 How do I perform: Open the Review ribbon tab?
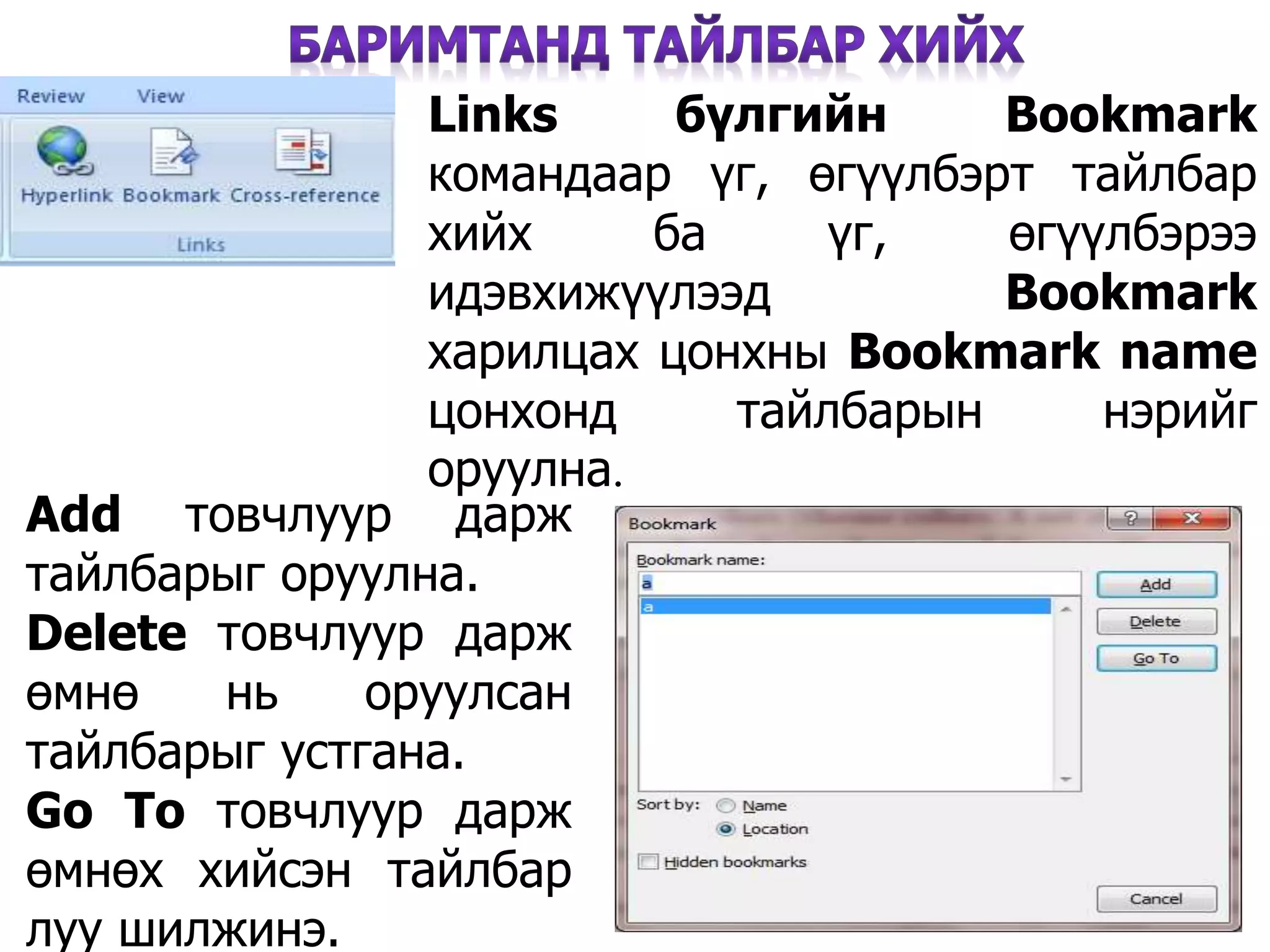tap(50, 96)
